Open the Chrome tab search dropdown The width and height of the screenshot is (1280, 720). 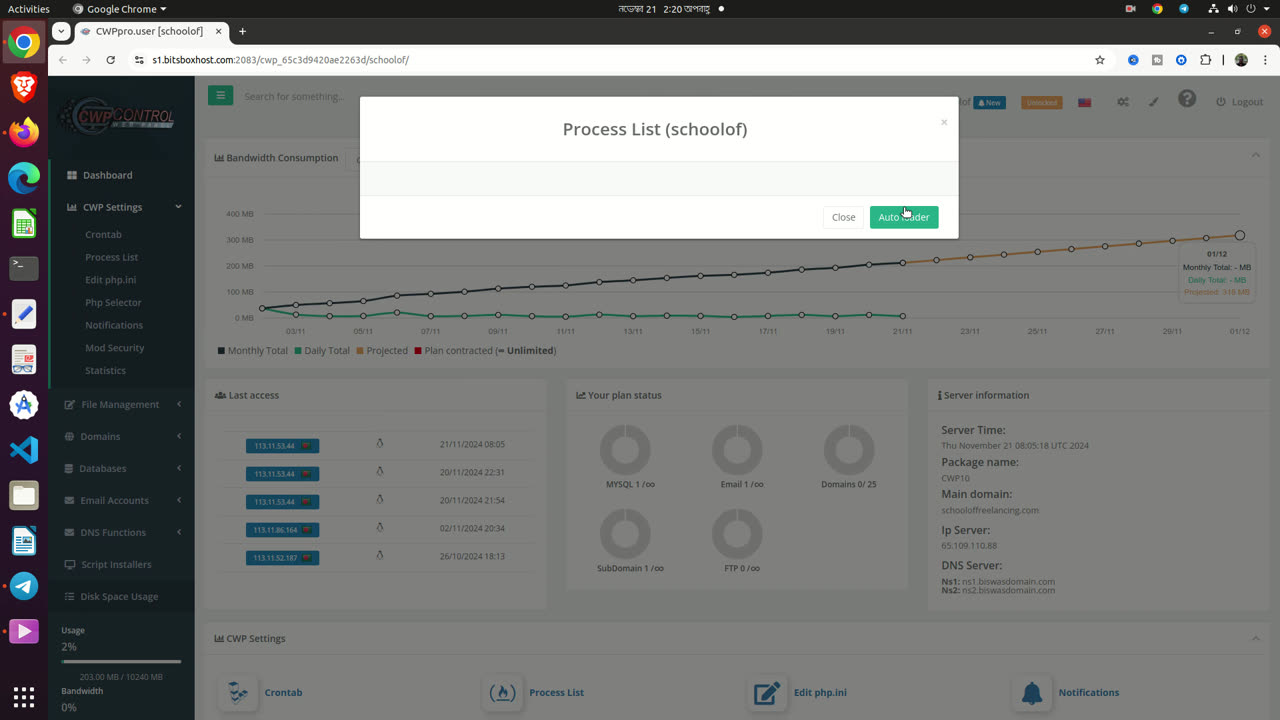(x=62, y=31)
